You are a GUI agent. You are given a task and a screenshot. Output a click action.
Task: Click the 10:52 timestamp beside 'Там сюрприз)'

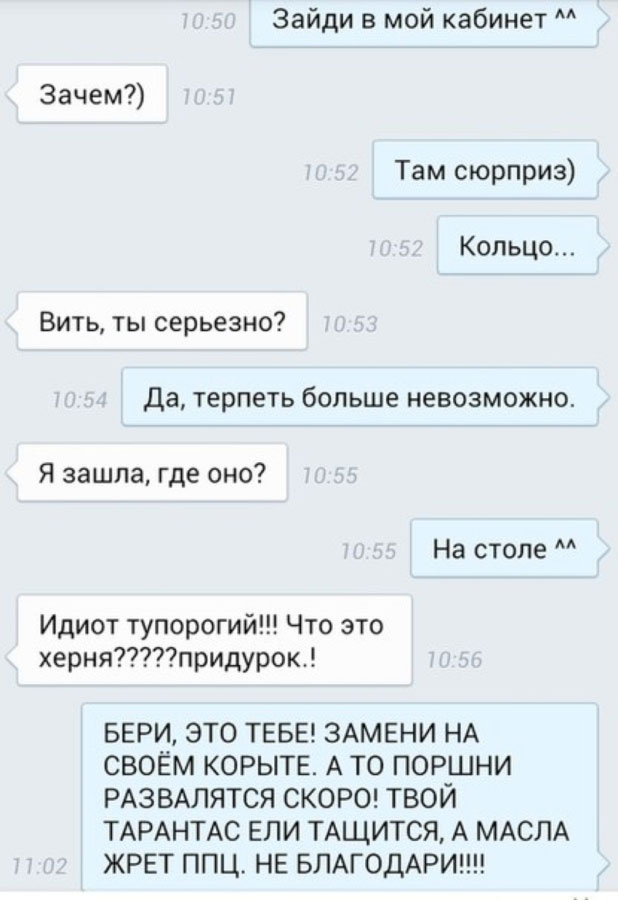tap(331, 173)
